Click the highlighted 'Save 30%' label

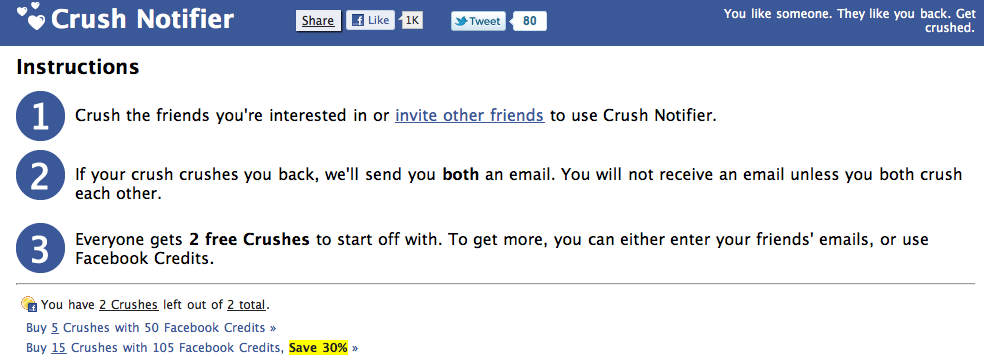click(318, 347)
